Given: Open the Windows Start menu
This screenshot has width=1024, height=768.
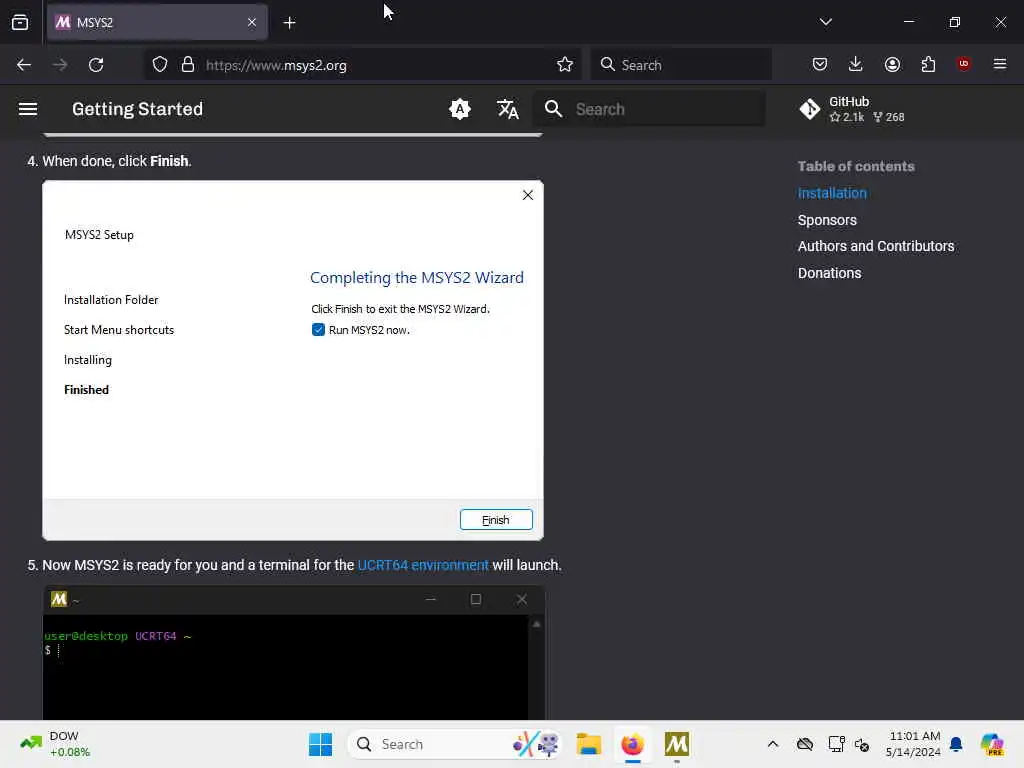Looking at the screenshot, I should point(320,744).
